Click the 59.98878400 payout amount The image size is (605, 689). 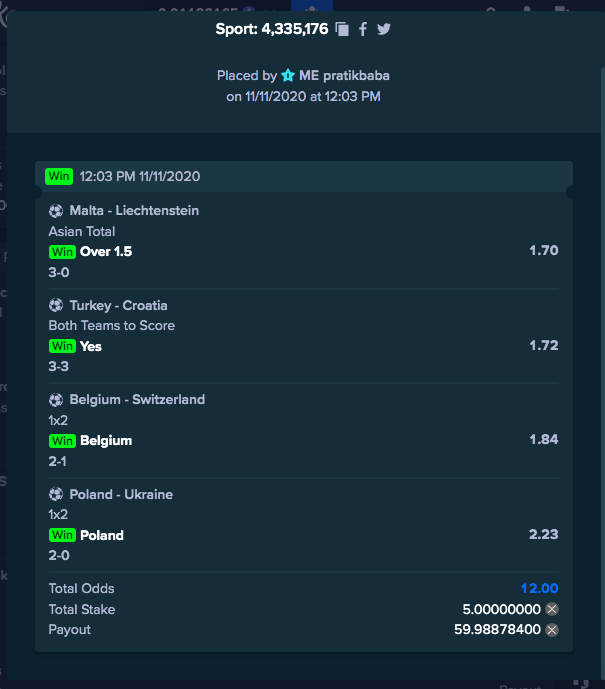click(x=497, y=630)
